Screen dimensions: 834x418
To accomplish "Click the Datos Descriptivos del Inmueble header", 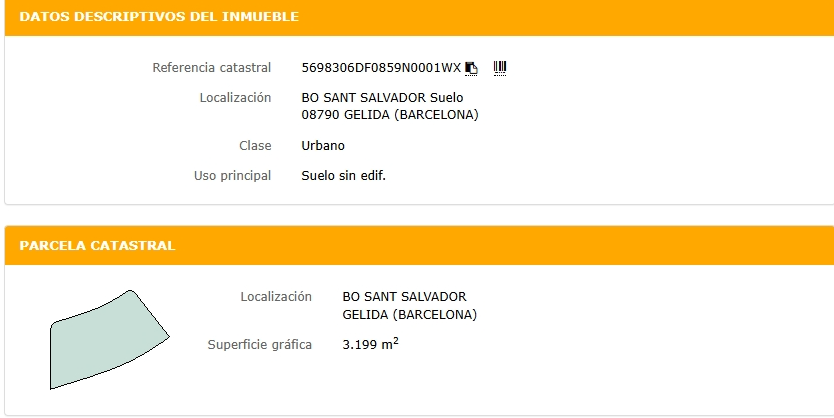I will click(159, 17).
